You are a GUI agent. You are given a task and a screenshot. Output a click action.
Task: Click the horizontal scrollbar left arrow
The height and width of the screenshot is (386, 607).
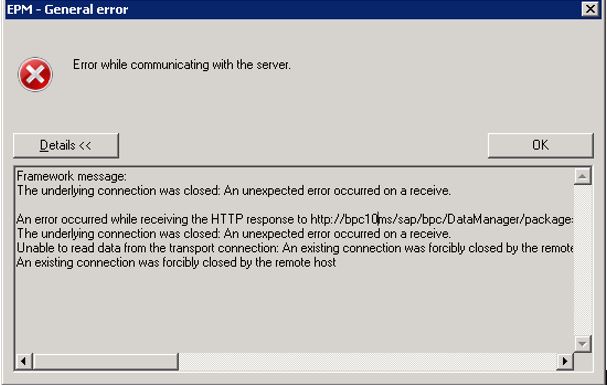24,361
